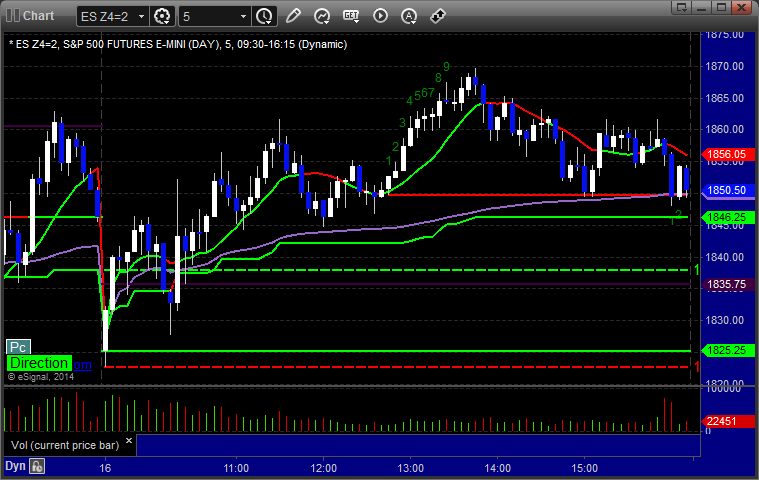Open the chart settings gear menu

162,16
